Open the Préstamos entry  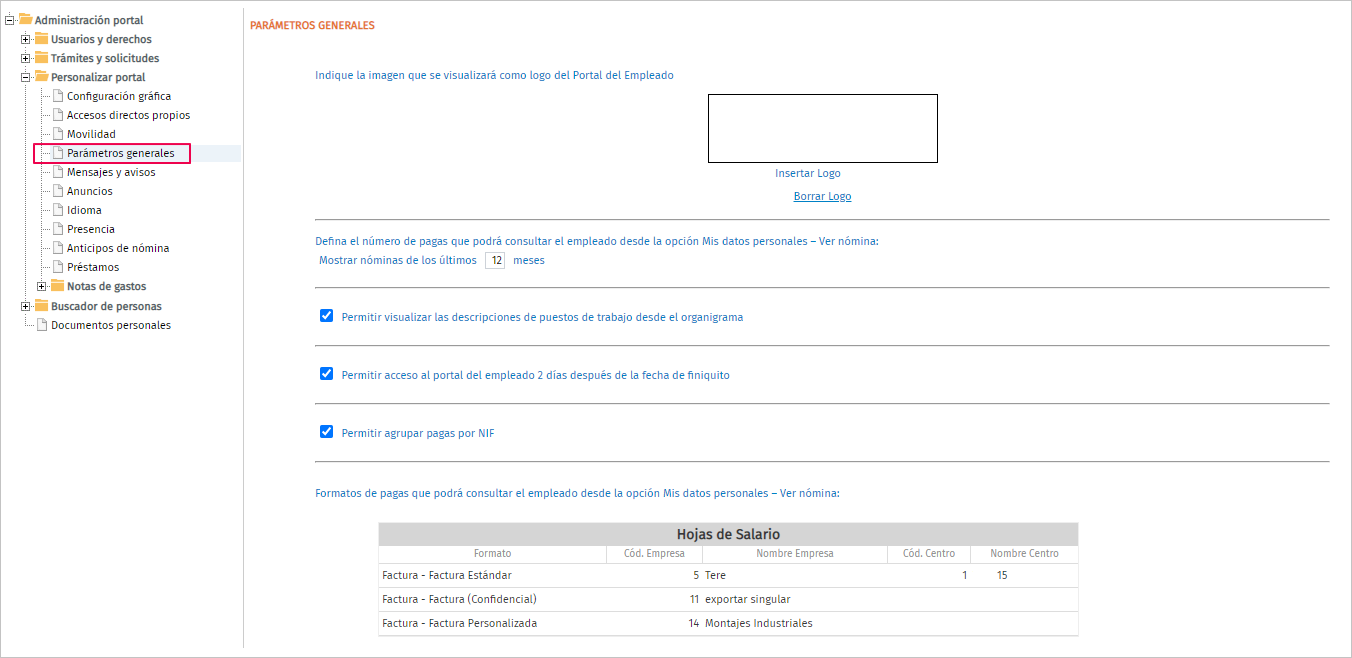[93, 267]
